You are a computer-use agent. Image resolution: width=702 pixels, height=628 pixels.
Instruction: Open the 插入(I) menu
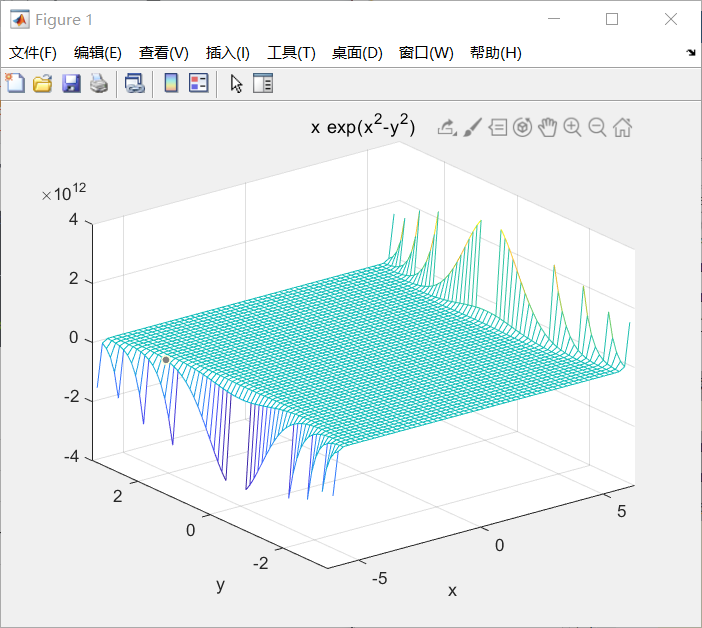[227, 53]
